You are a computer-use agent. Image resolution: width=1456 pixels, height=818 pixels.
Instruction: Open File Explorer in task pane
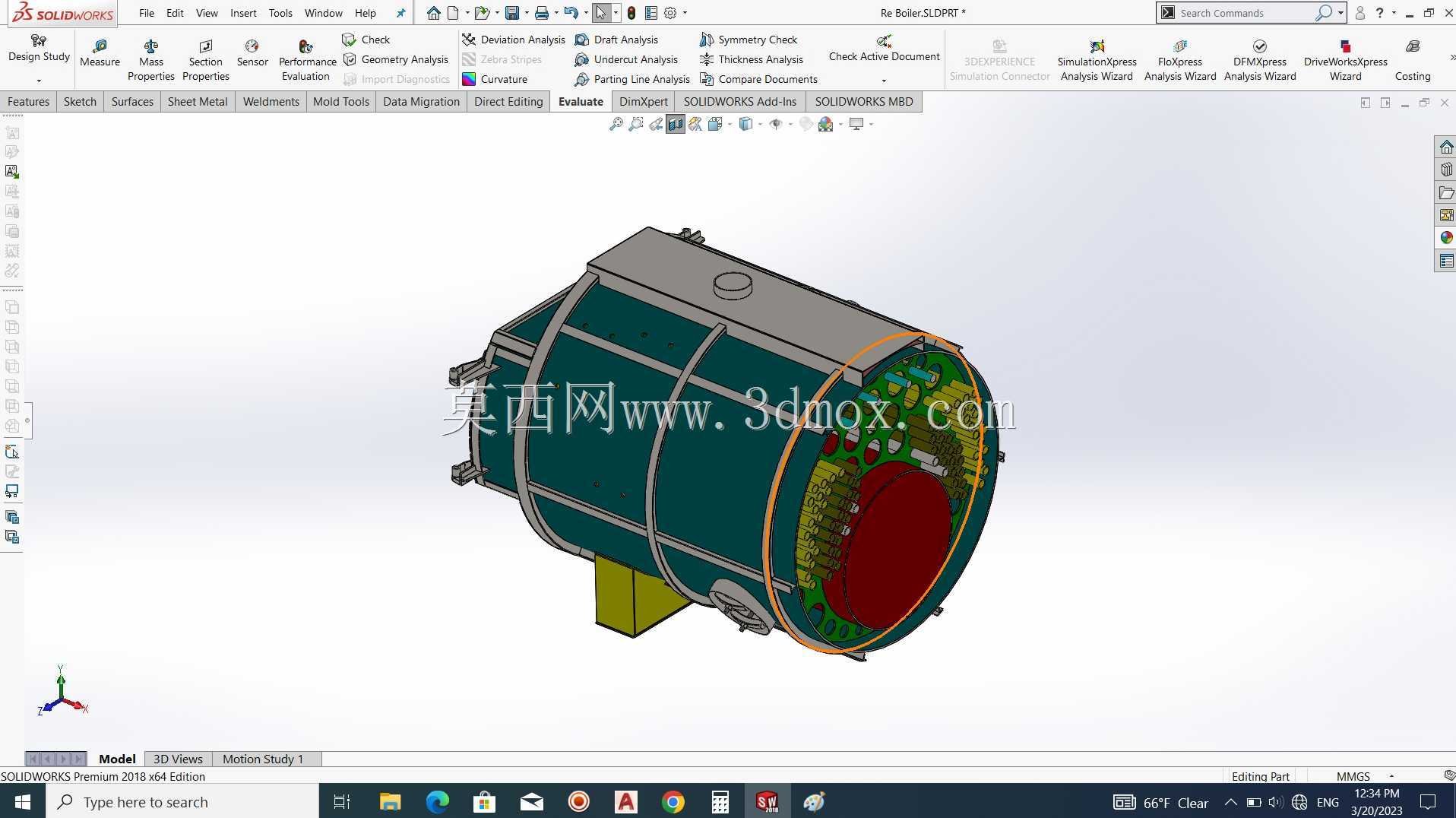tap(1446, 192)
